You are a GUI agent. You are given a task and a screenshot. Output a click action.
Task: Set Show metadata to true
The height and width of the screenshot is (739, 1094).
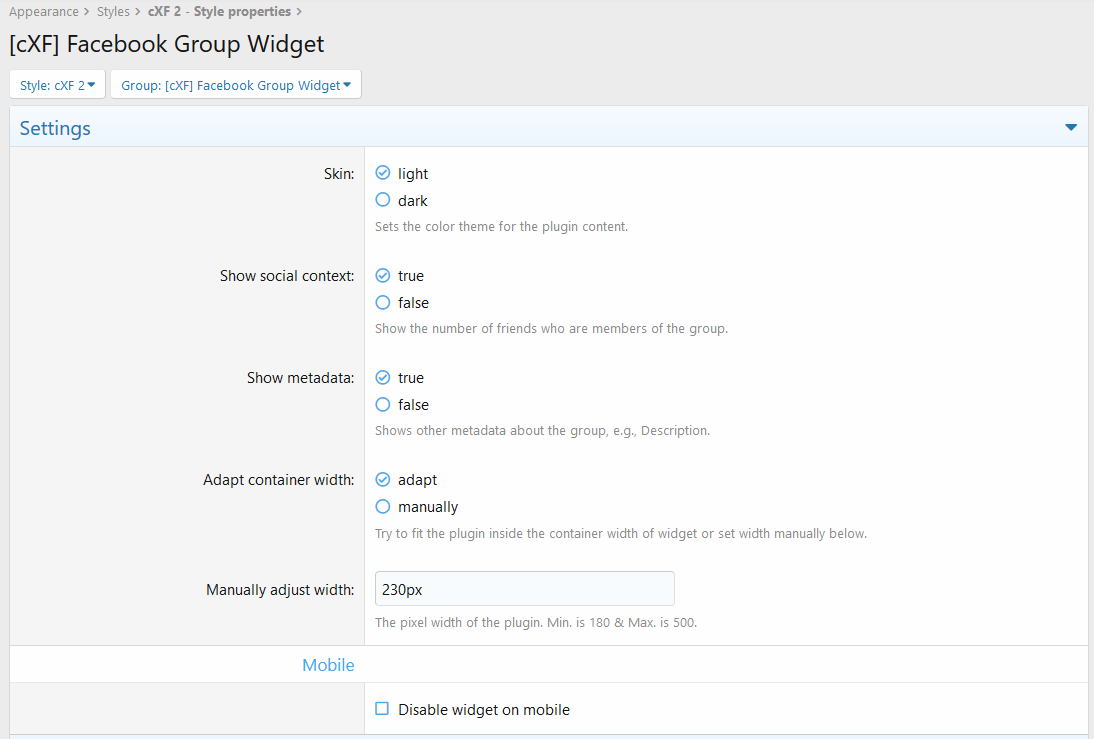coord(383,377)
